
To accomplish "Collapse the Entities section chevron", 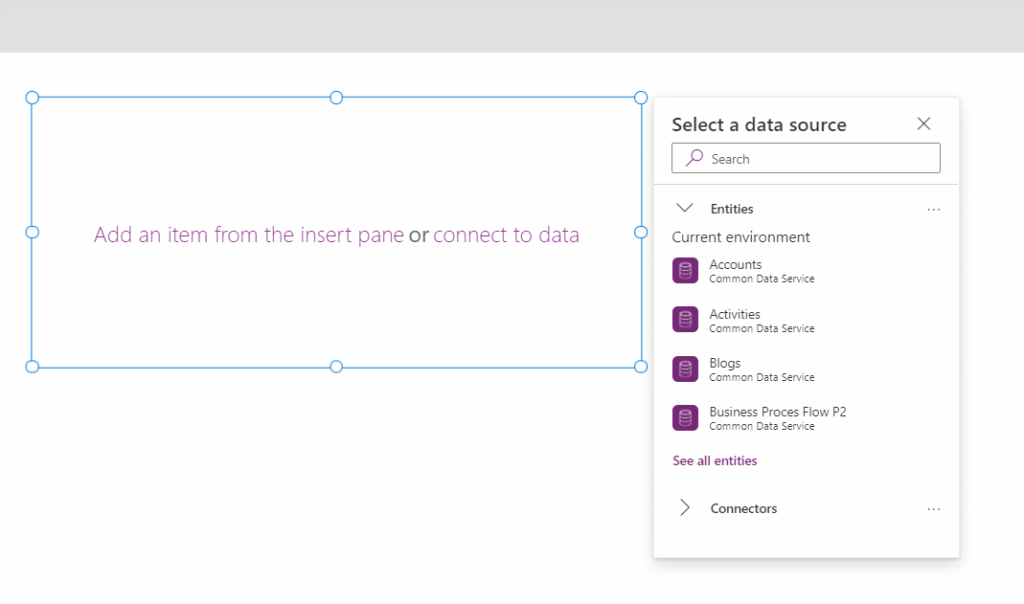I will (x=684, y=208).
